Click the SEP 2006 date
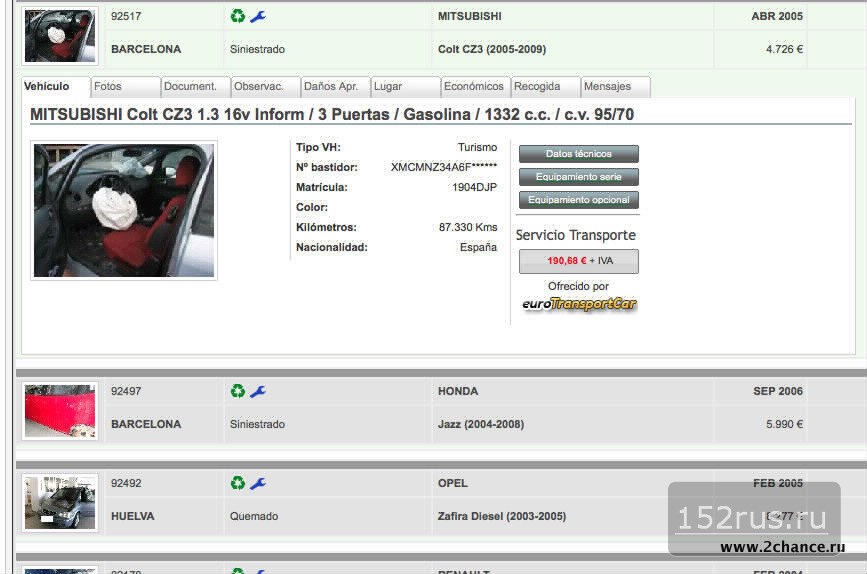 pyautogui.click(x=777, y=391)
